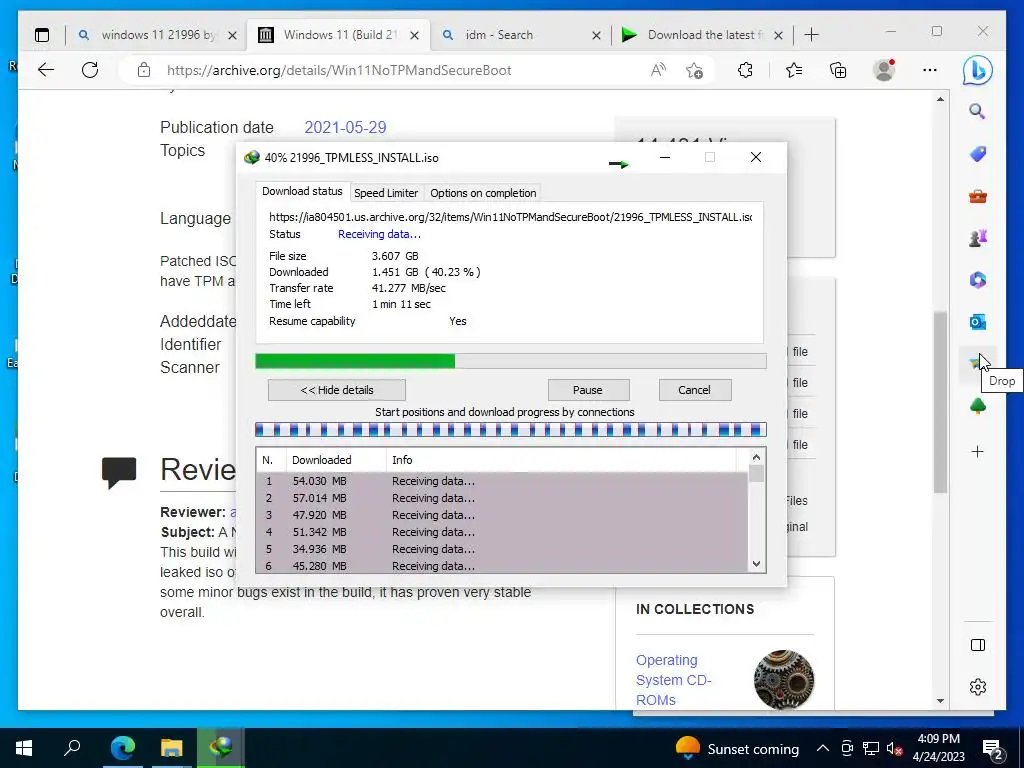Viewport: 1024px width, 768px height.
Task: Switch to idm - Search tab
Action: (500, 35)
